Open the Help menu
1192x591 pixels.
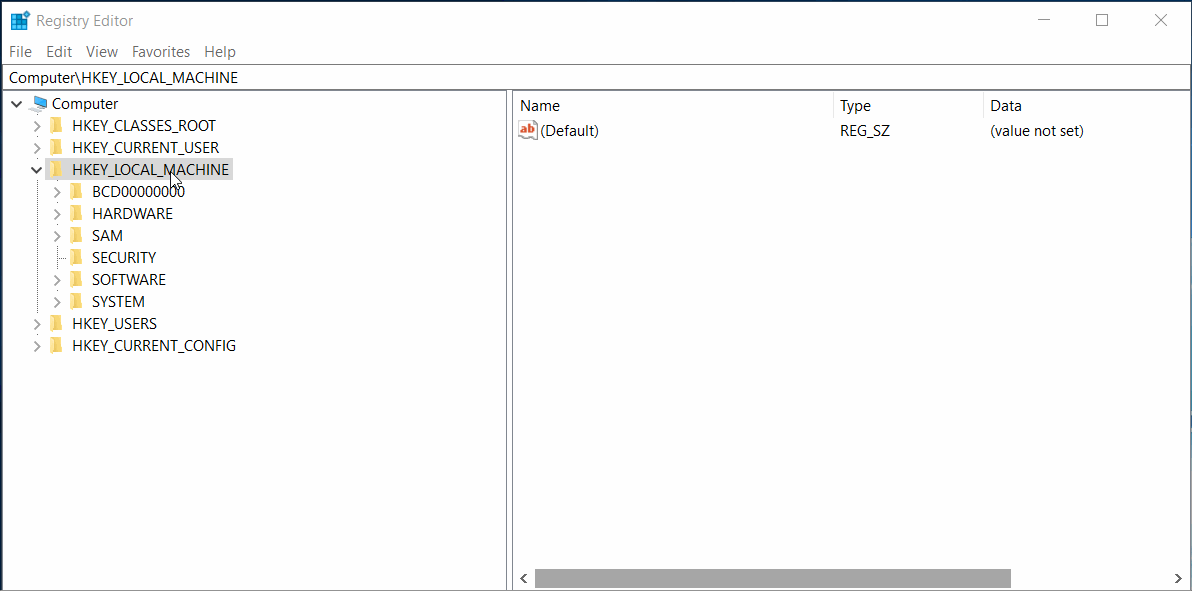[x=220, y=52]
